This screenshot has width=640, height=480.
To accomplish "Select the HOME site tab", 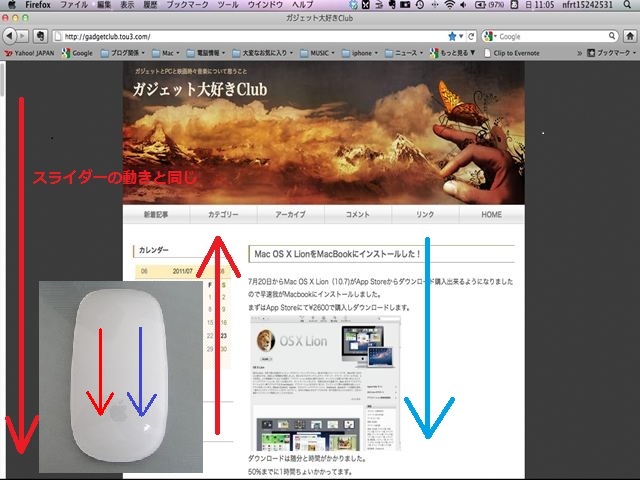I will tap(492, 214).
